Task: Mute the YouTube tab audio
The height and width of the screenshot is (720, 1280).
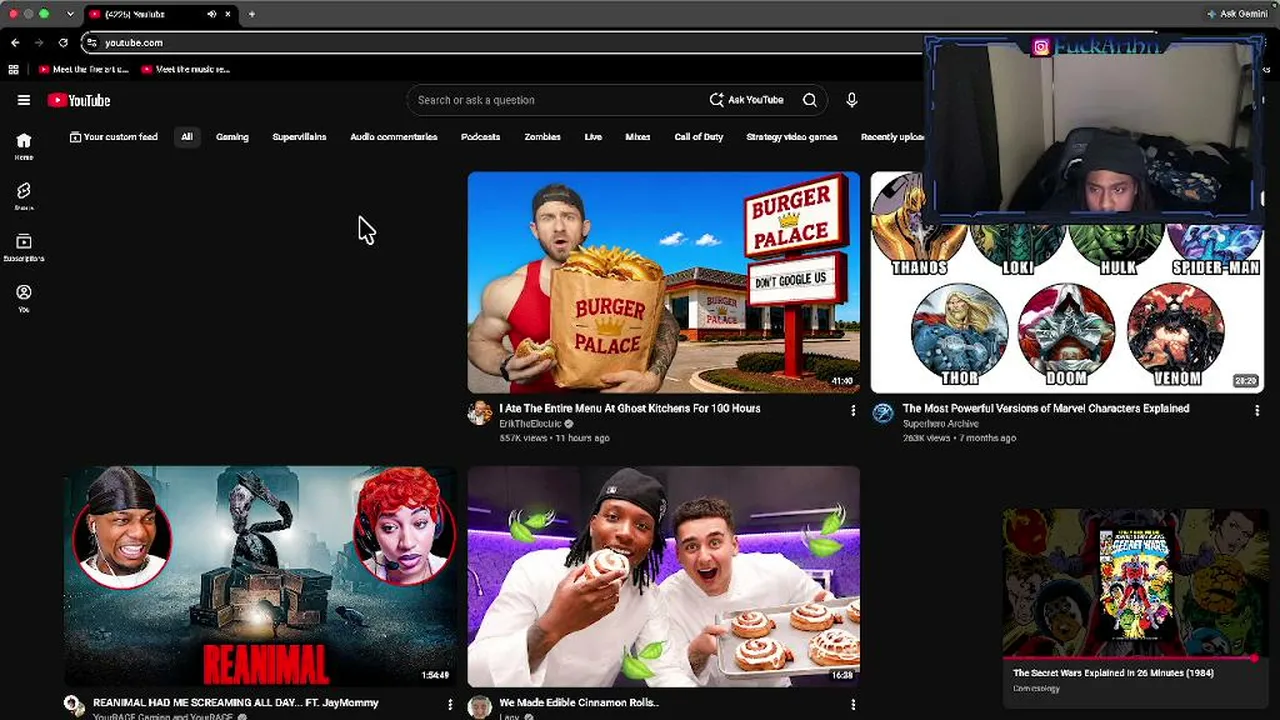Action: point(212,14)
